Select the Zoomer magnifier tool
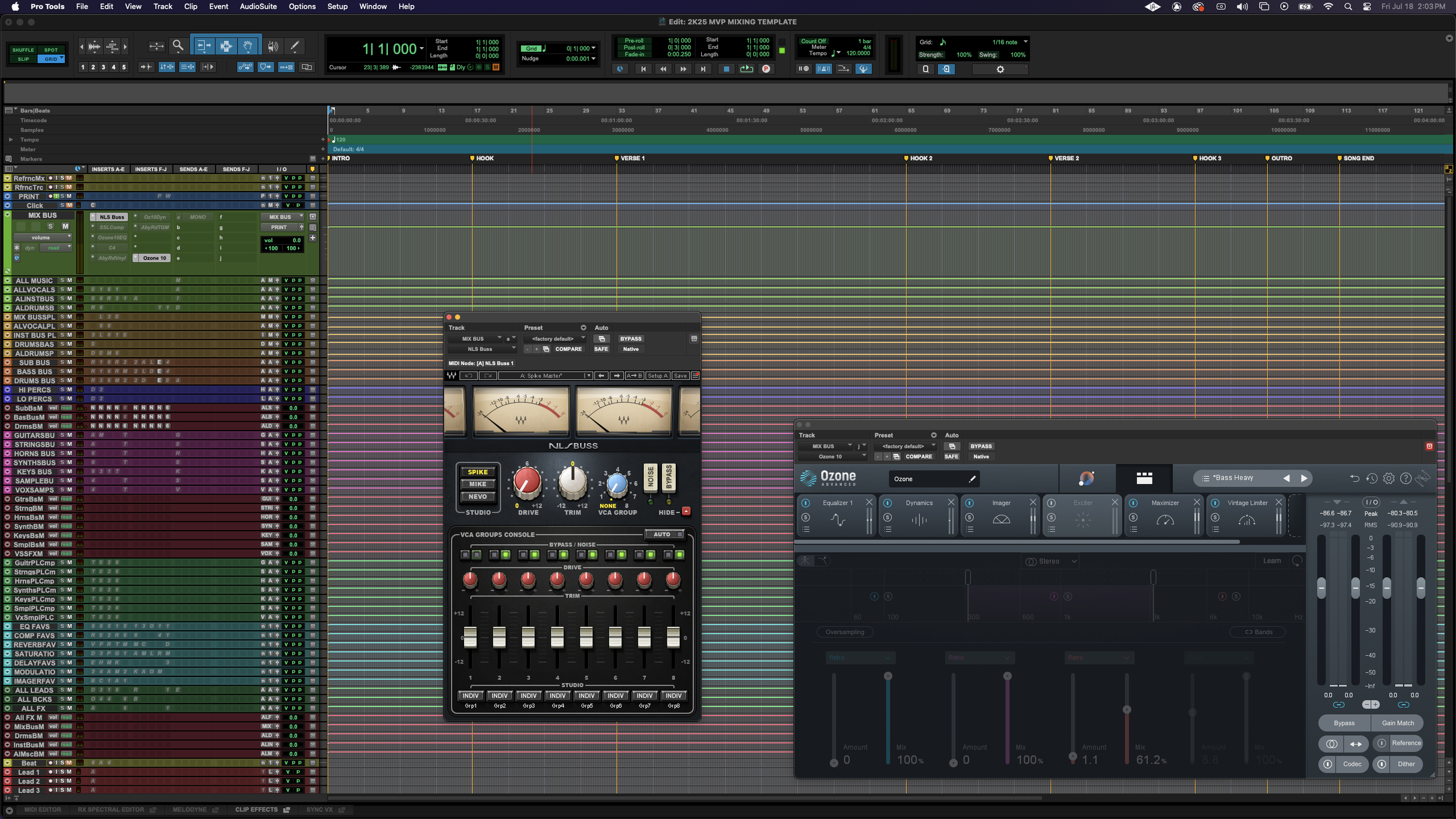 pyautogui.click(x=178, y=45)
